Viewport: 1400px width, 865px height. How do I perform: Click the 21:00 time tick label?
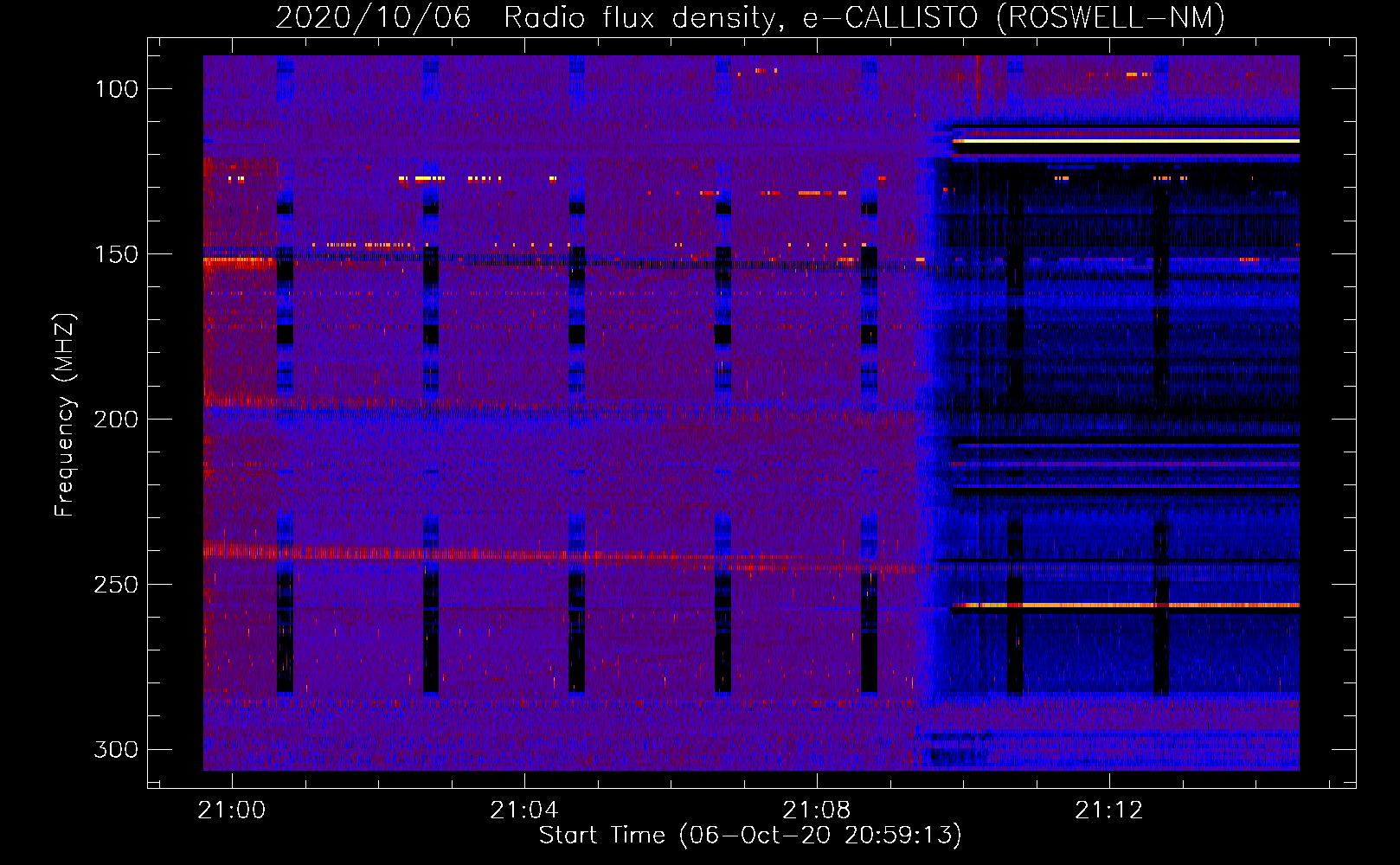232,811
